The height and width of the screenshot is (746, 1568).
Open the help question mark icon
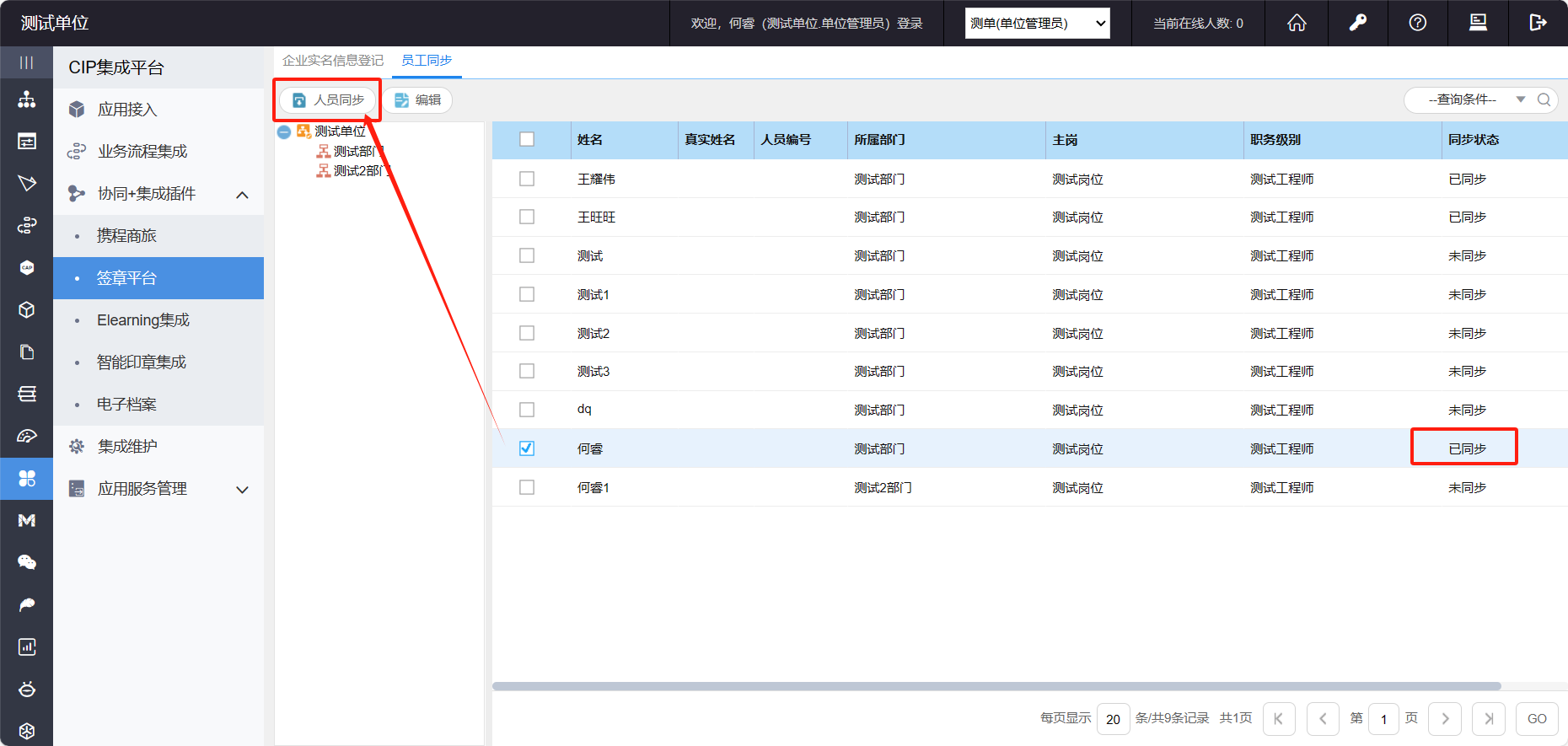(1418, 23)
